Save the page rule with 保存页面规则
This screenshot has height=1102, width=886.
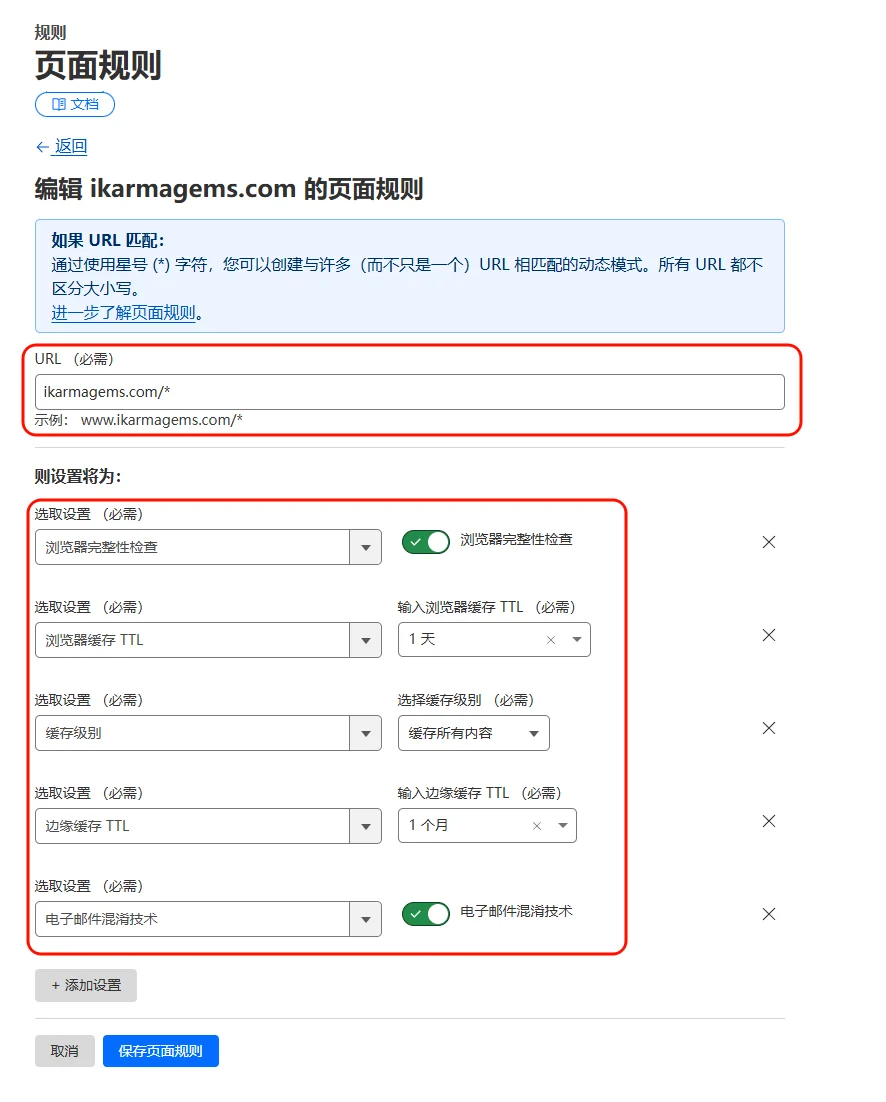160,1051
